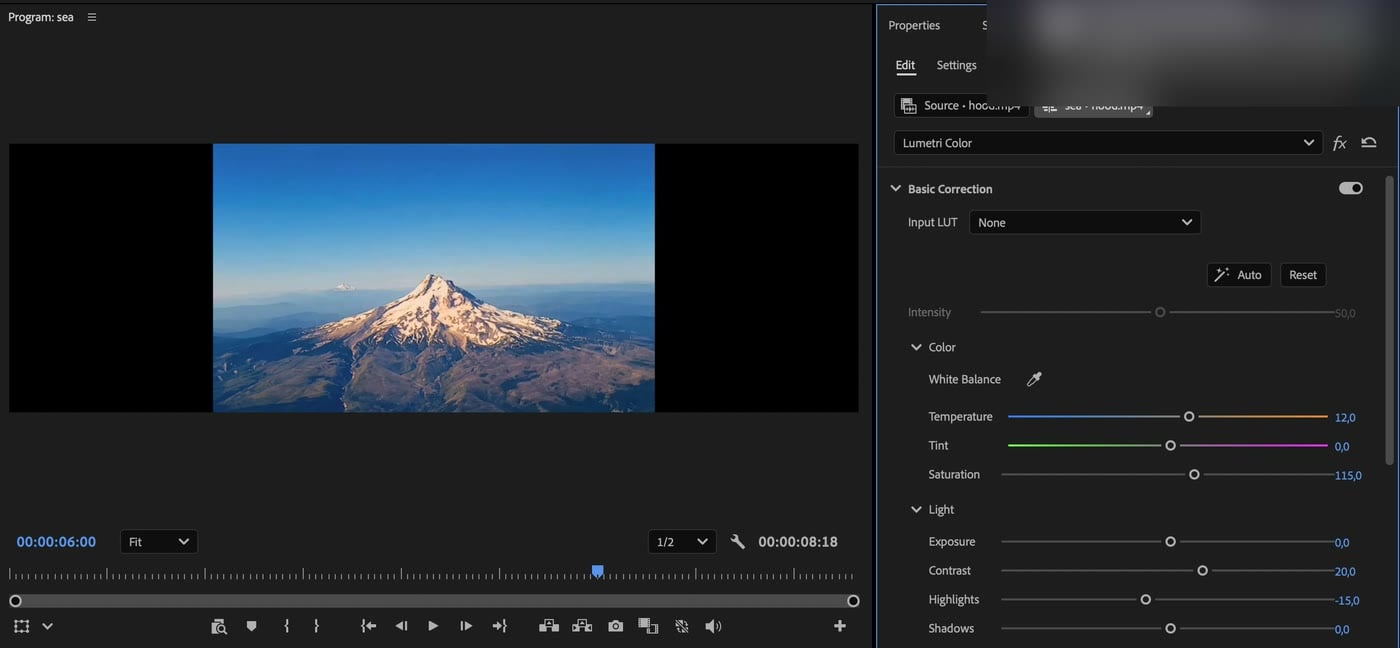Click the reset effect arrow icon
1400x648 pixels.
point(1369,143)
